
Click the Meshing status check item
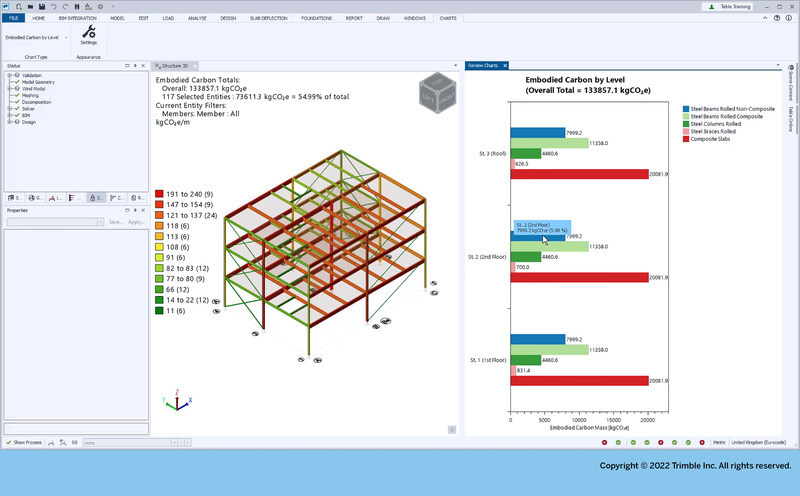coord(30,95)
